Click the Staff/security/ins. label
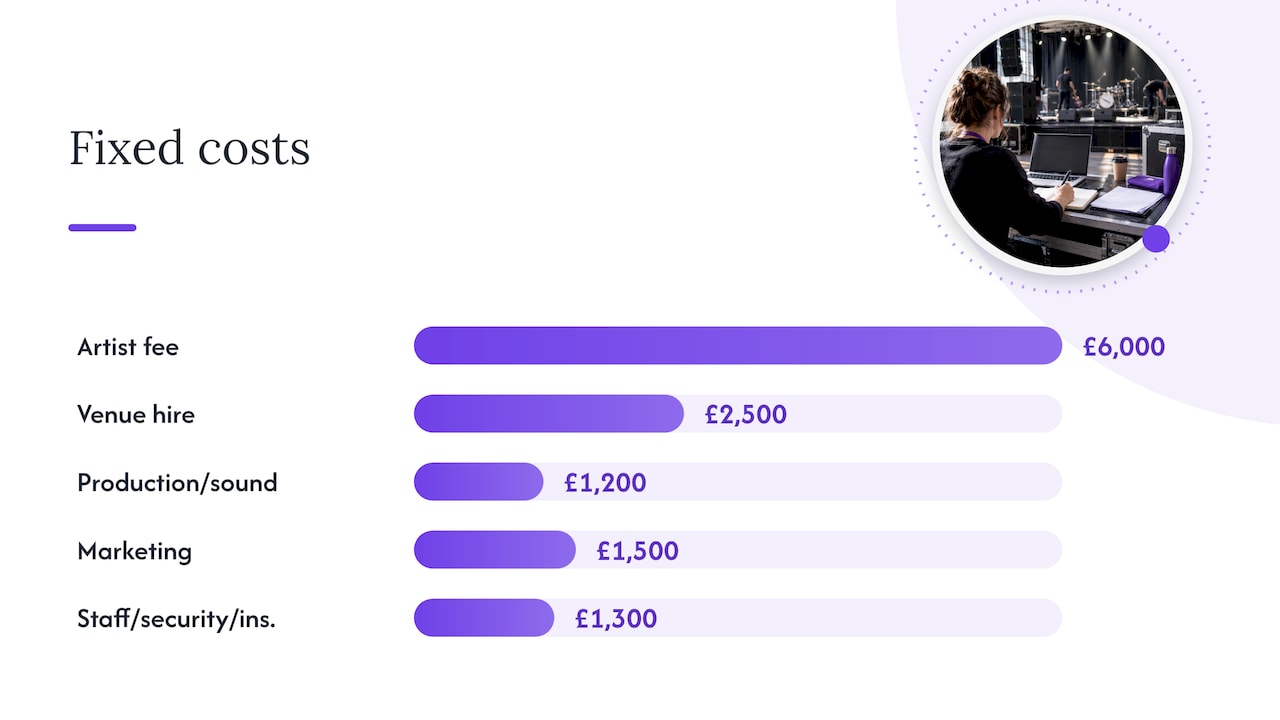Screen dimensions: 1280x720 click(176, 619)
